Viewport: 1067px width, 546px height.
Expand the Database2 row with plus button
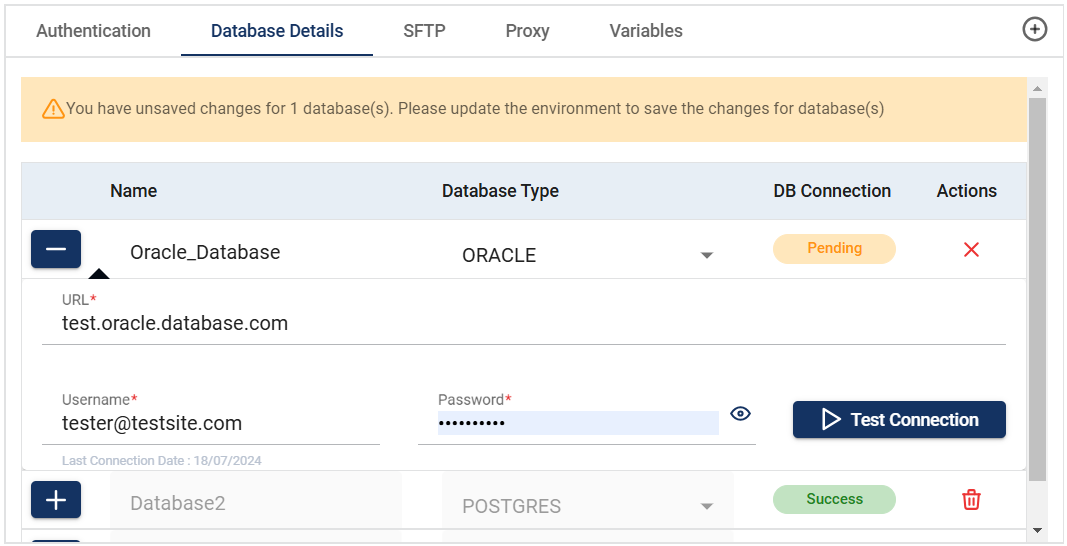pos(56,500)
